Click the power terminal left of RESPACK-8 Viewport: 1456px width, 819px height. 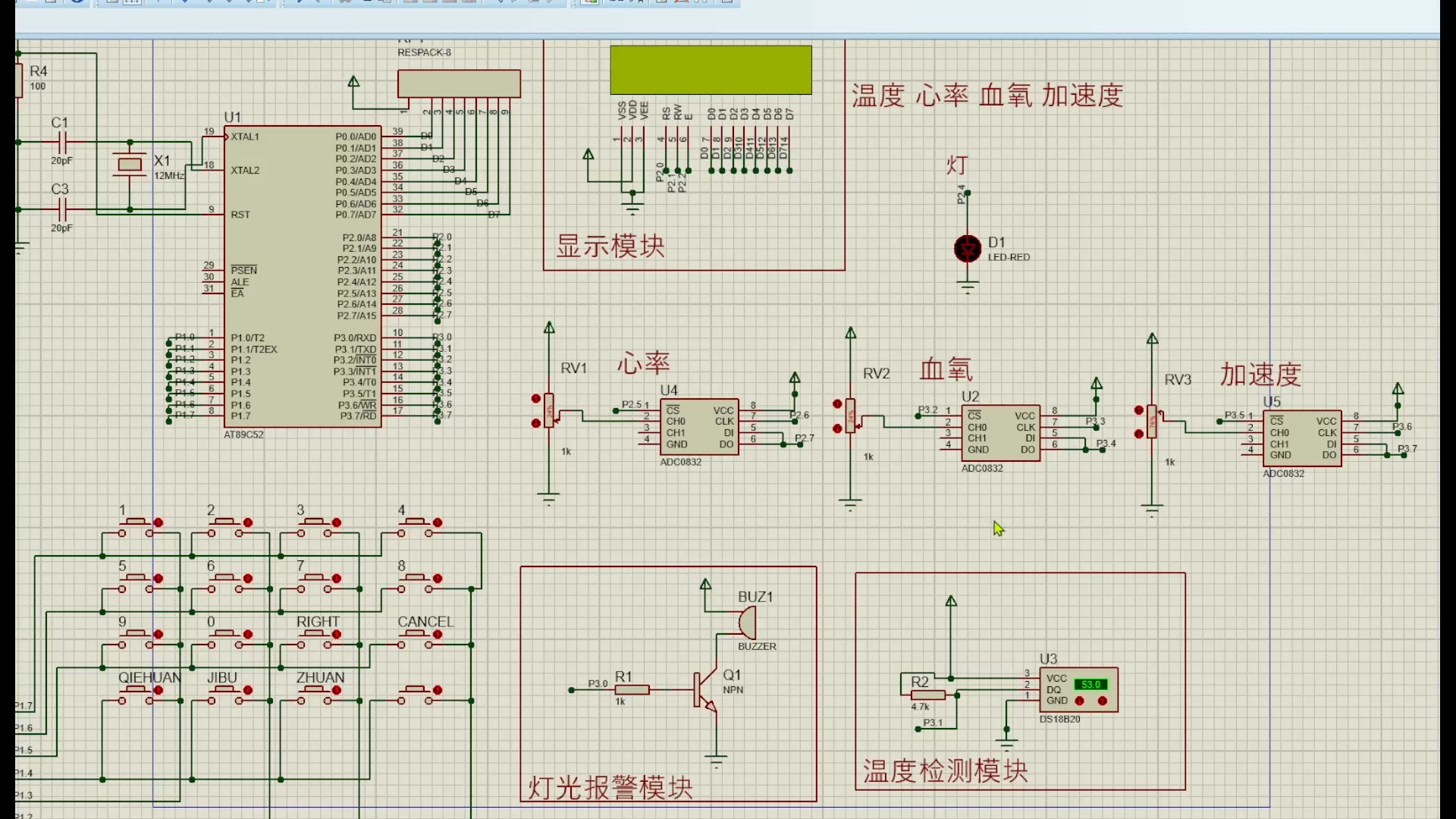pos(353,82)
